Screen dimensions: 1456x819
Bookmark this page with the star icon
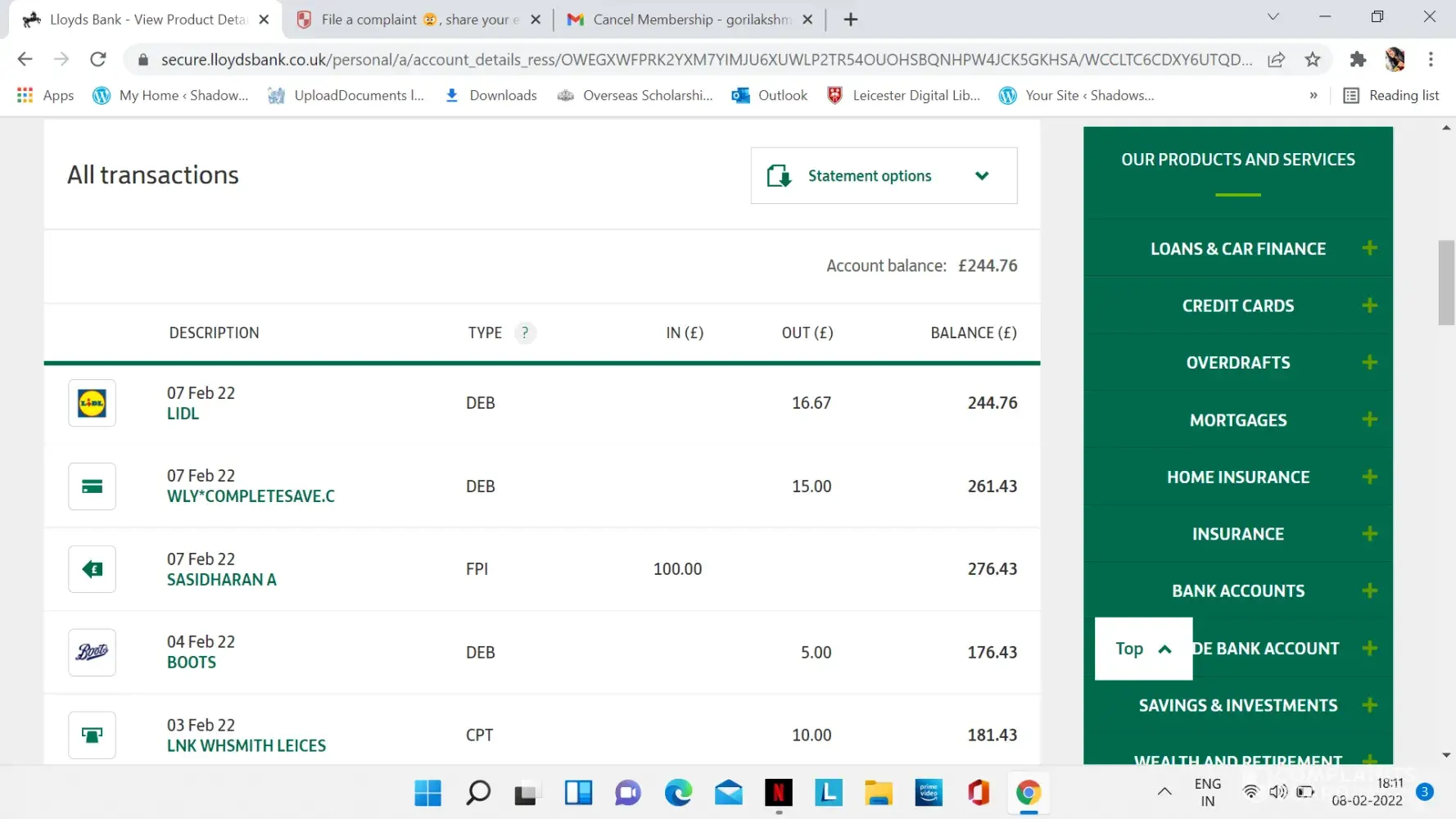[x=1313, y=59]
